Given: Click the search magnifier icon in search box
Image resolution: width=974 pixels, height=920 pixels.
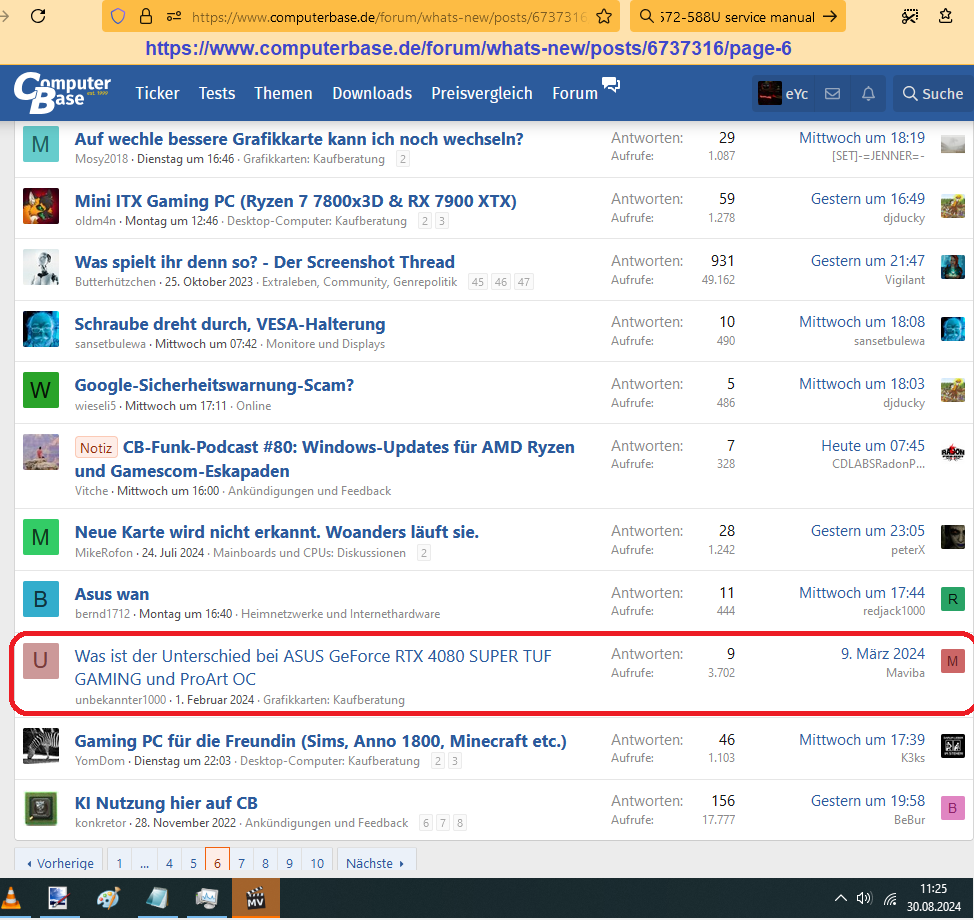Looking at the screenshot, I should [x=647, y=16].
